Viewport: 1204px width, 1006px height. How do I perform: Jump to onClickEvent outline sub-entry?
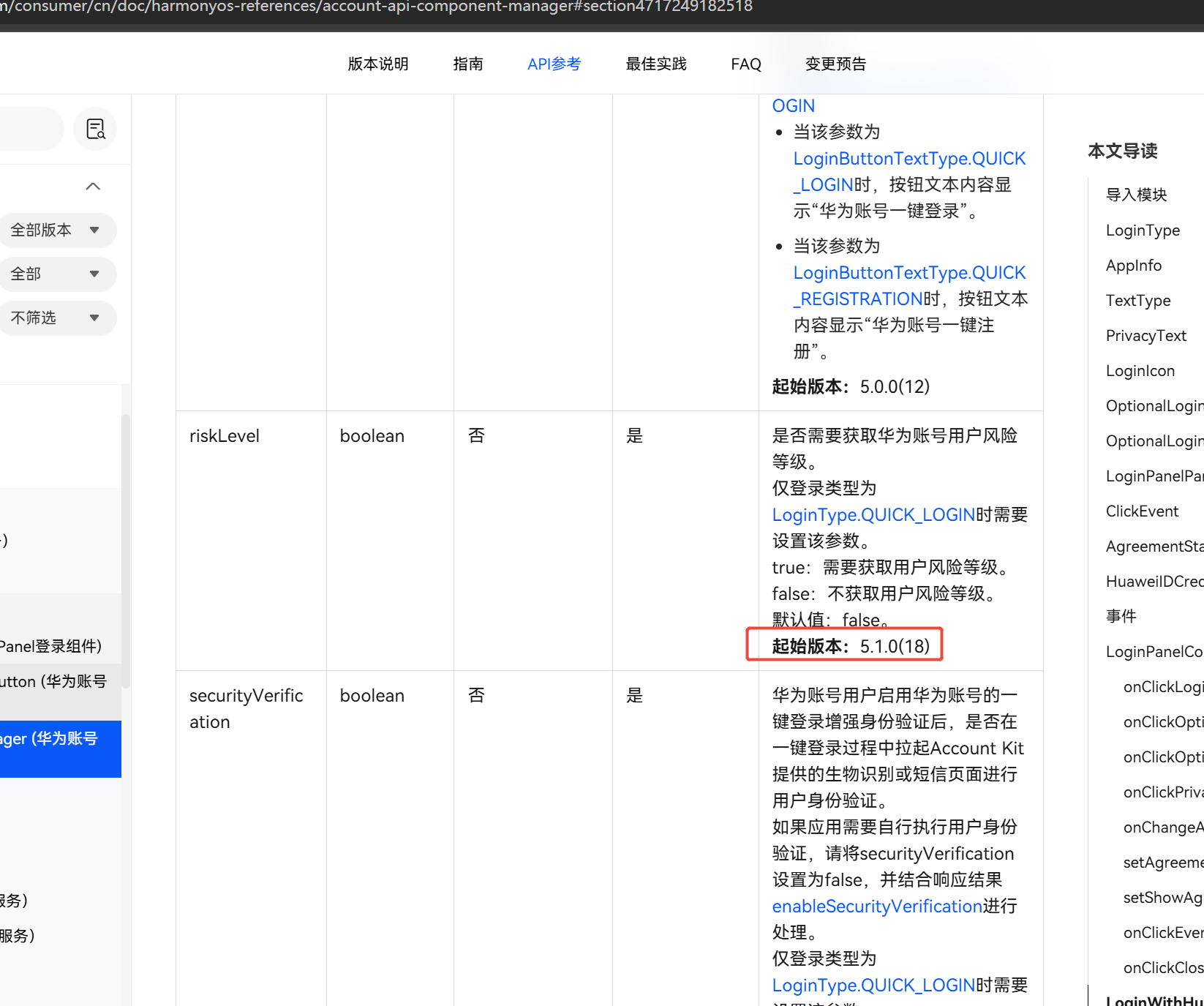1163,933
